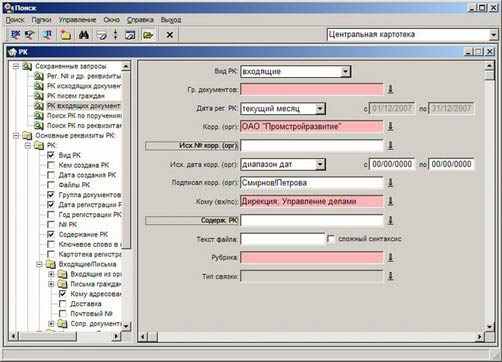Screen dimensions: 502x362
Task: Click the Текст файла input field
Action: (282, 239)
